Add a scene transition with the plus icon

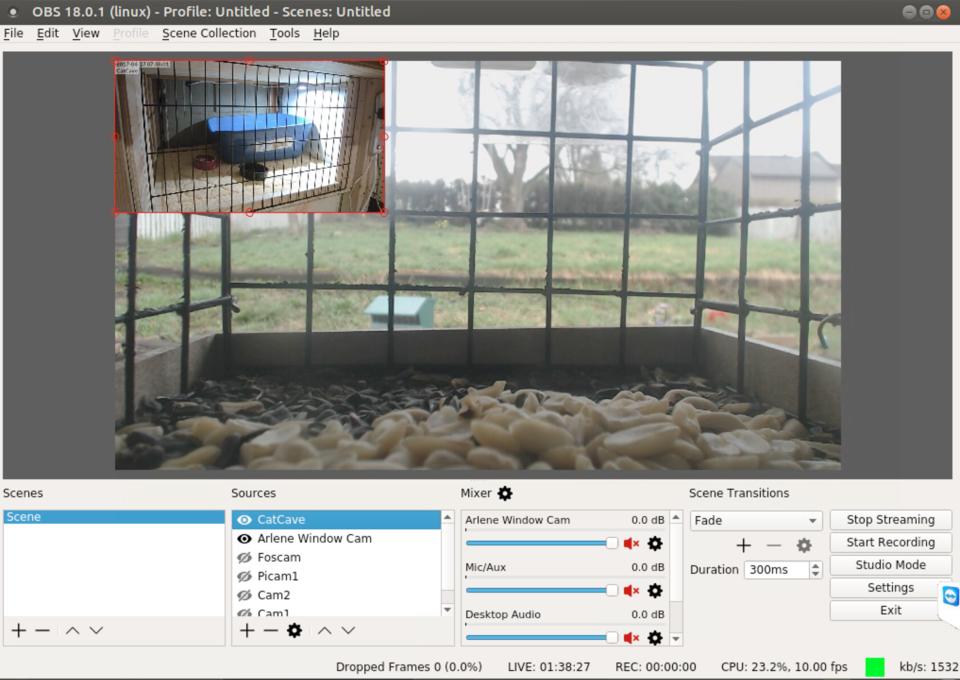coord(743,545)
